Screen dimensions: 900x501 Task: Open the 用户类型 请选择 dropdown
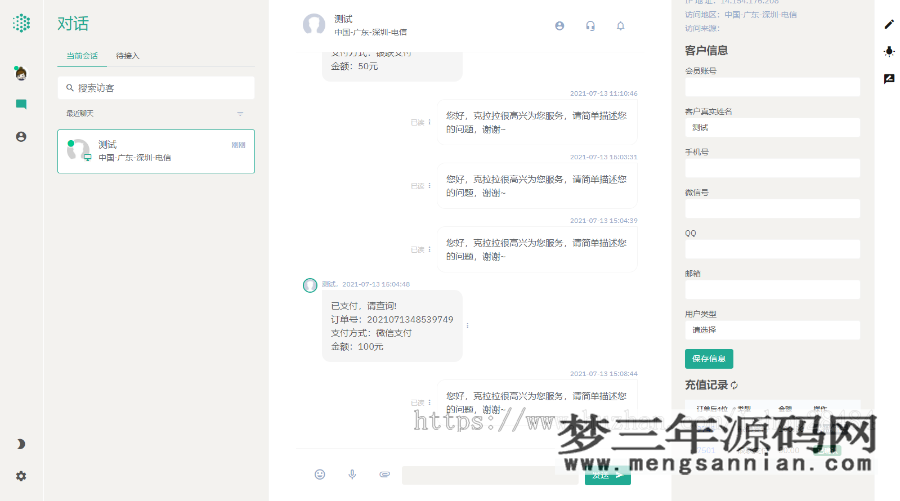coord(773,330)
